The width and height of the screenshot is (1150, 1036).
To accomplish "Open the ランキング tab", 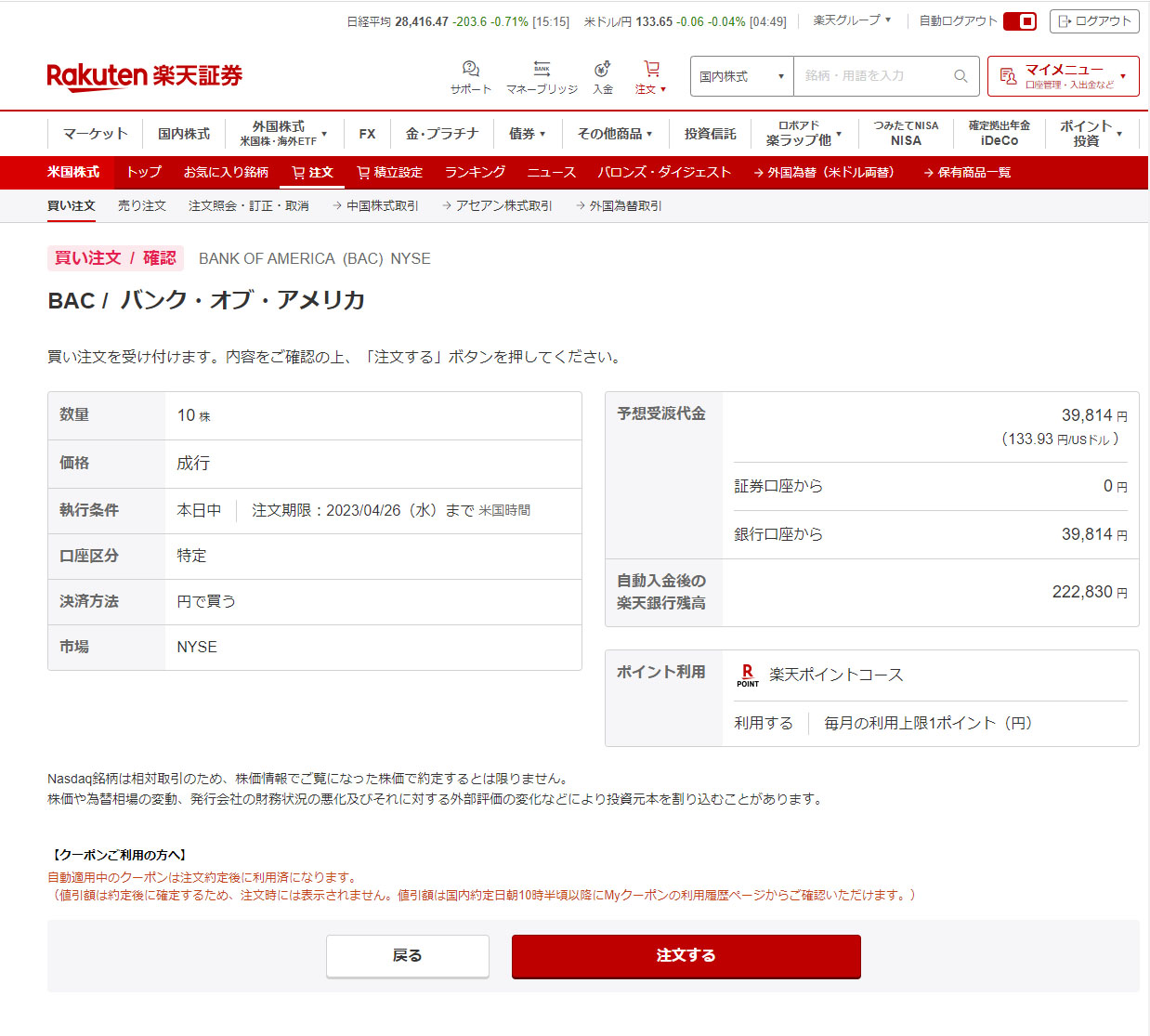I will 475,173.
